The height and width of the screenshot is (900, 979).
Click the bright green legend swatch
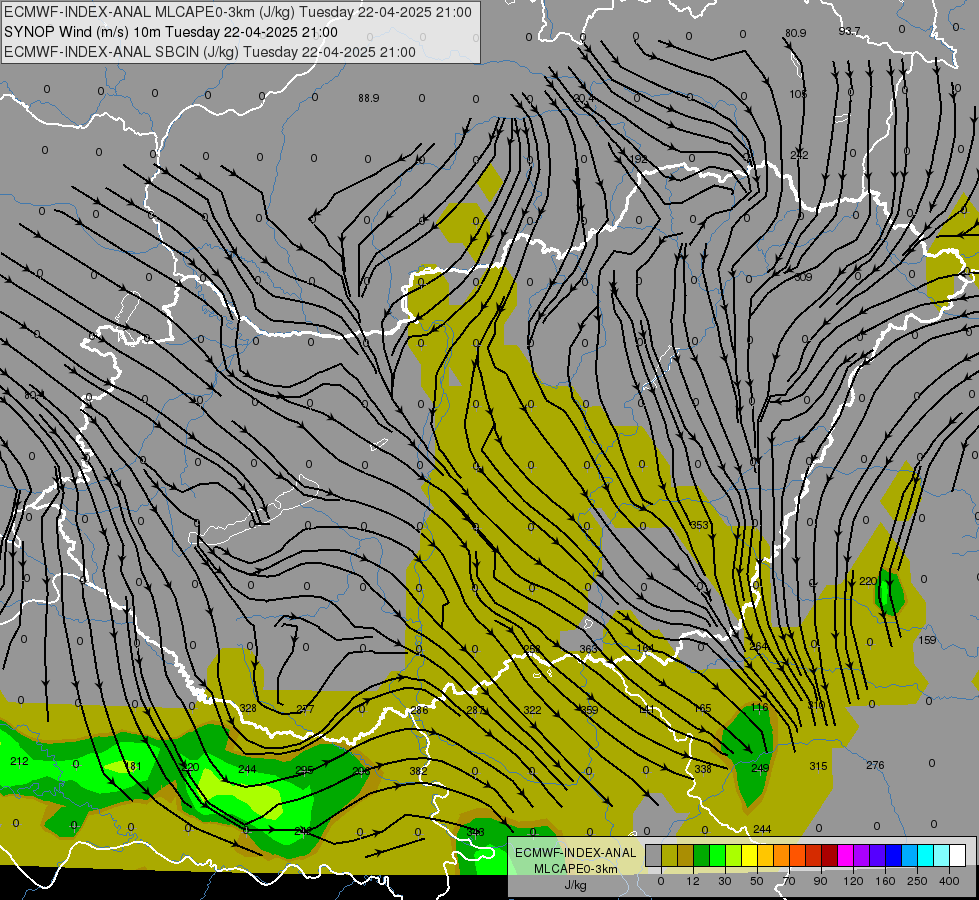coord(717,855)
